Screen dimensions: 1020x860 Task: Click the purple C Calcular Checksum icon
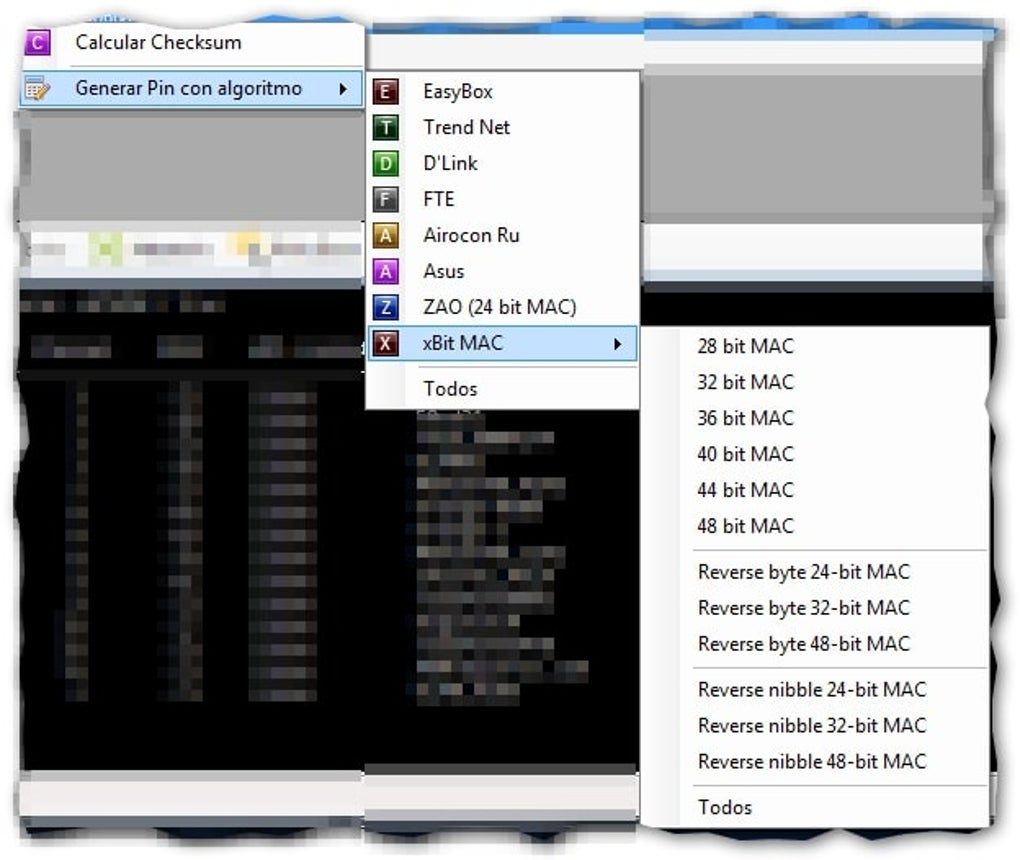pyautogui.click(x=37, y=43)
